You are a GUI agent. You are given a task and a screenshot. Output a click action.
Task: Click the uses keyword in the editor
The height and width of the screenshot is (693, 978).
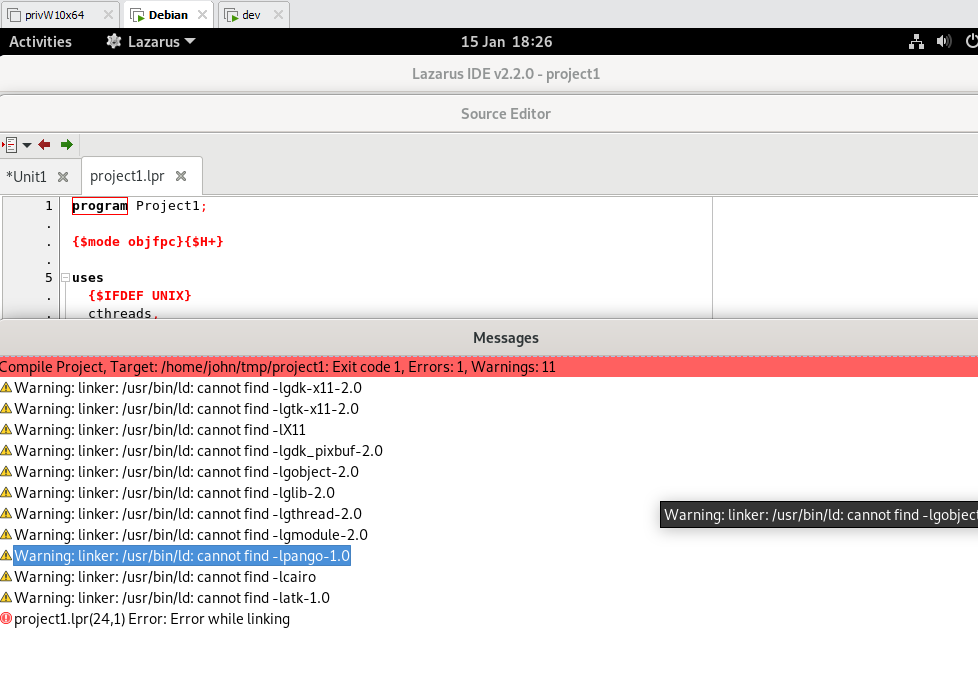[88, 278]
